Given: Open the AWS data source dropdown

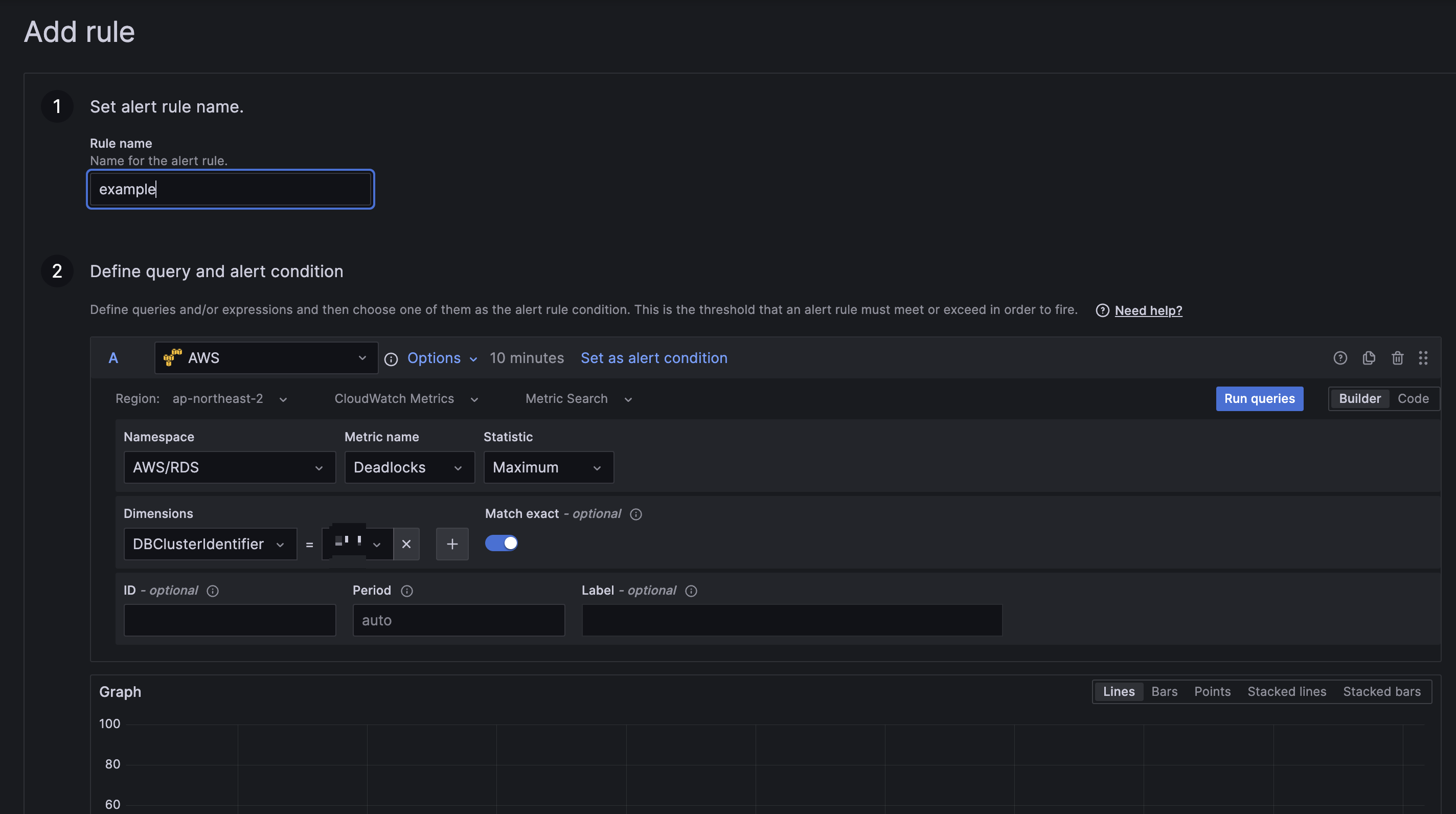Looking at the screenshot, I should [x=266, y=358].
